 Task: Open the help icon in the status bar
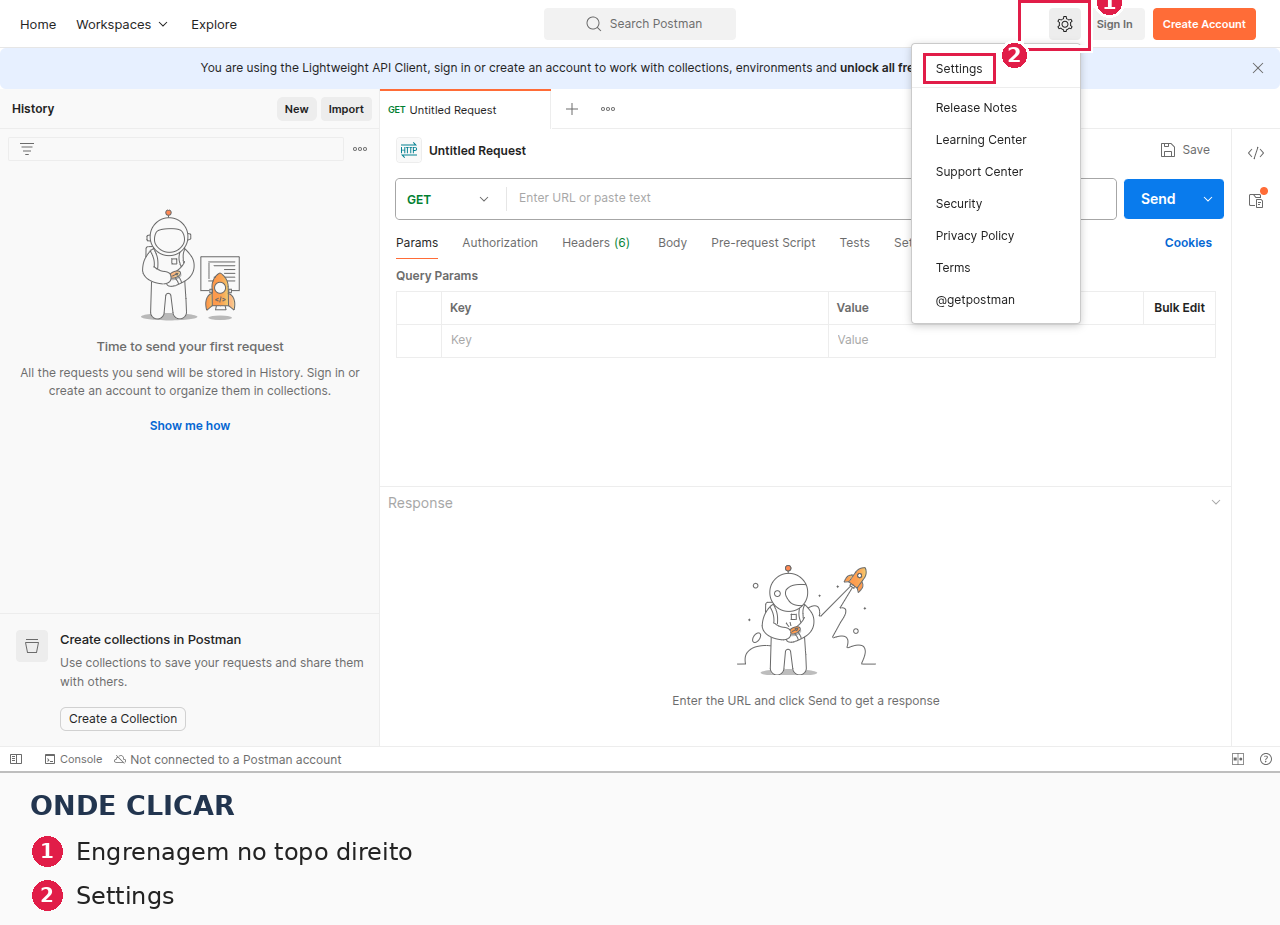(x=1266, y=759)
